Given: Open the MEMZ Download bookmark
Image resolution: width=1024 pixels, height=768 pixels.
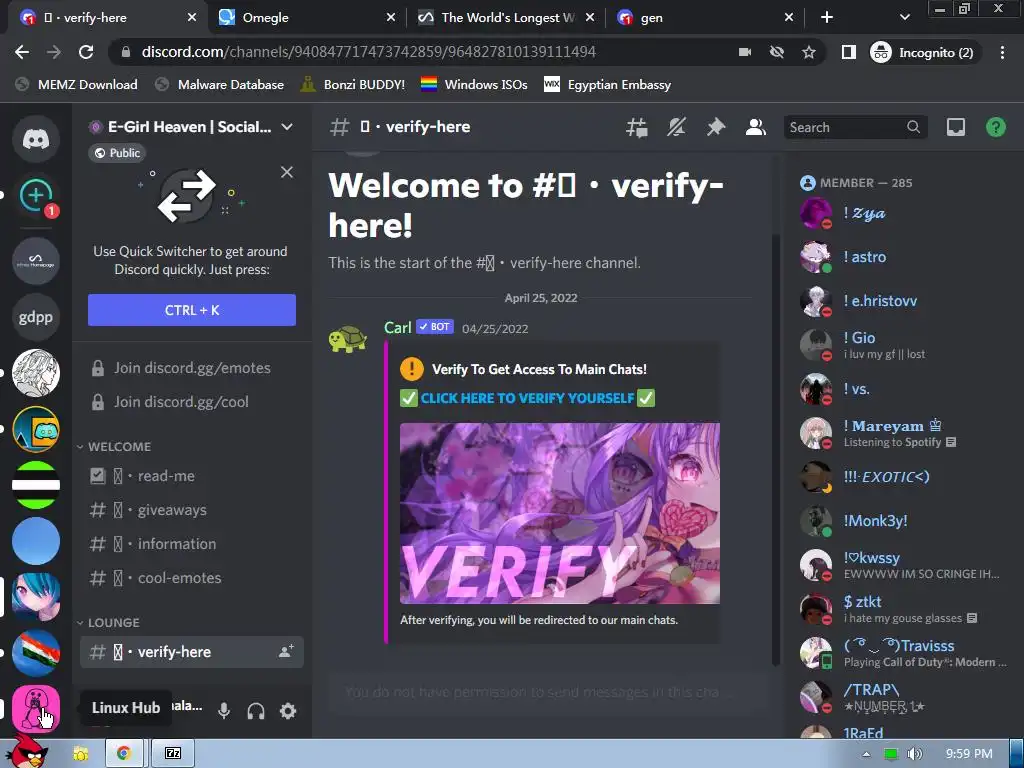Looking at the screenshot, I should pyautogui.click(x=77, y=85).
